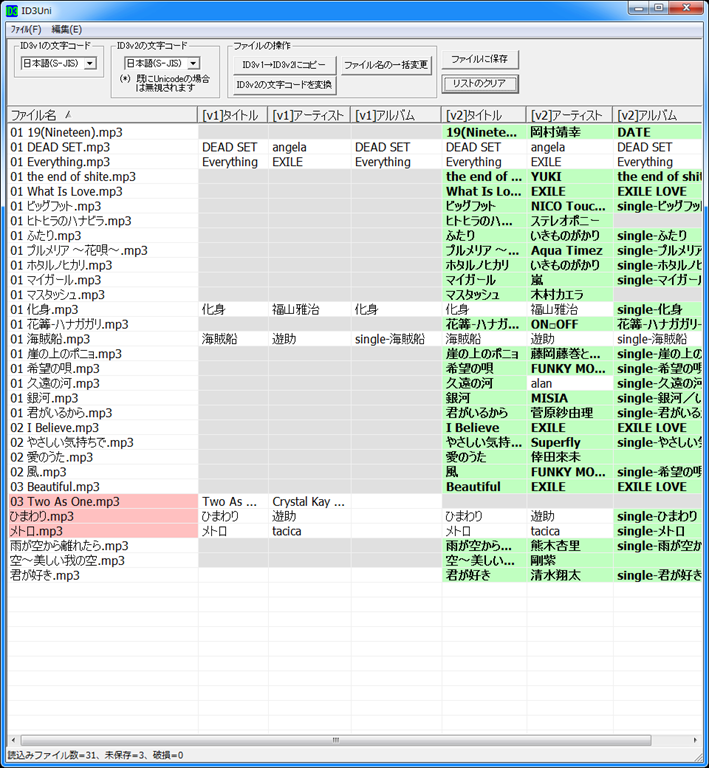709x768 pixels.
Task: Click the scrollbar right arrow
Action: pos(695,740)
